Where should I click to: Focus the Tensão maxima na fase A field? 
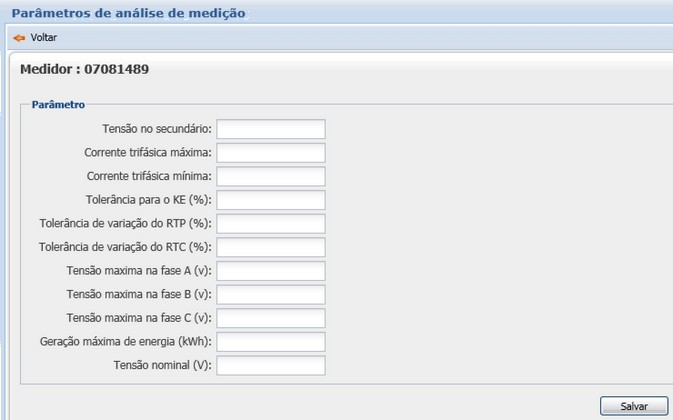(271, 271)
